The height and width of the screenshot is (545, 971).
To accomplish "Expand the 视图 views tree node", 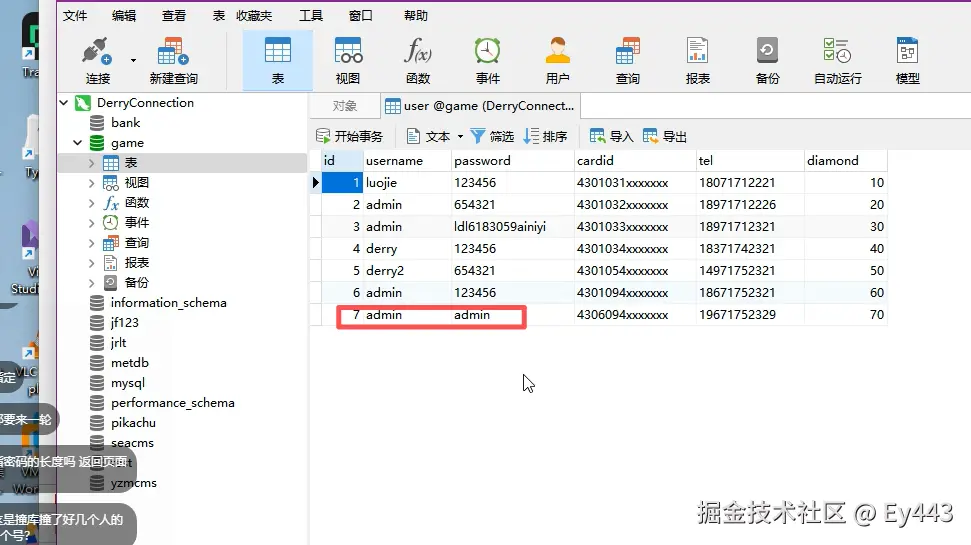I will (x=91, y=183).
